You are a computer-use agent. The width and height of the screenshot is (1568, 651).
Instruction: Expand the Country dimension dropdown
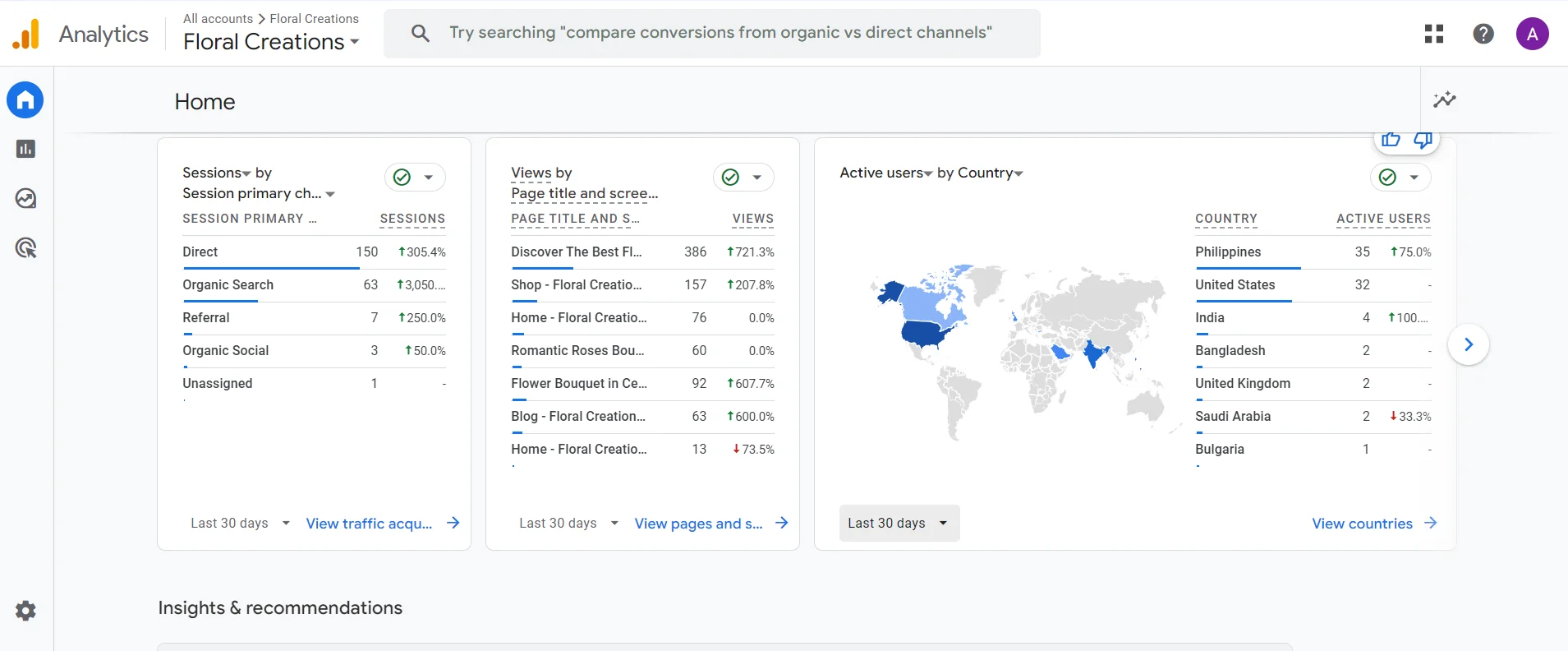click(x=1019, y=173)
